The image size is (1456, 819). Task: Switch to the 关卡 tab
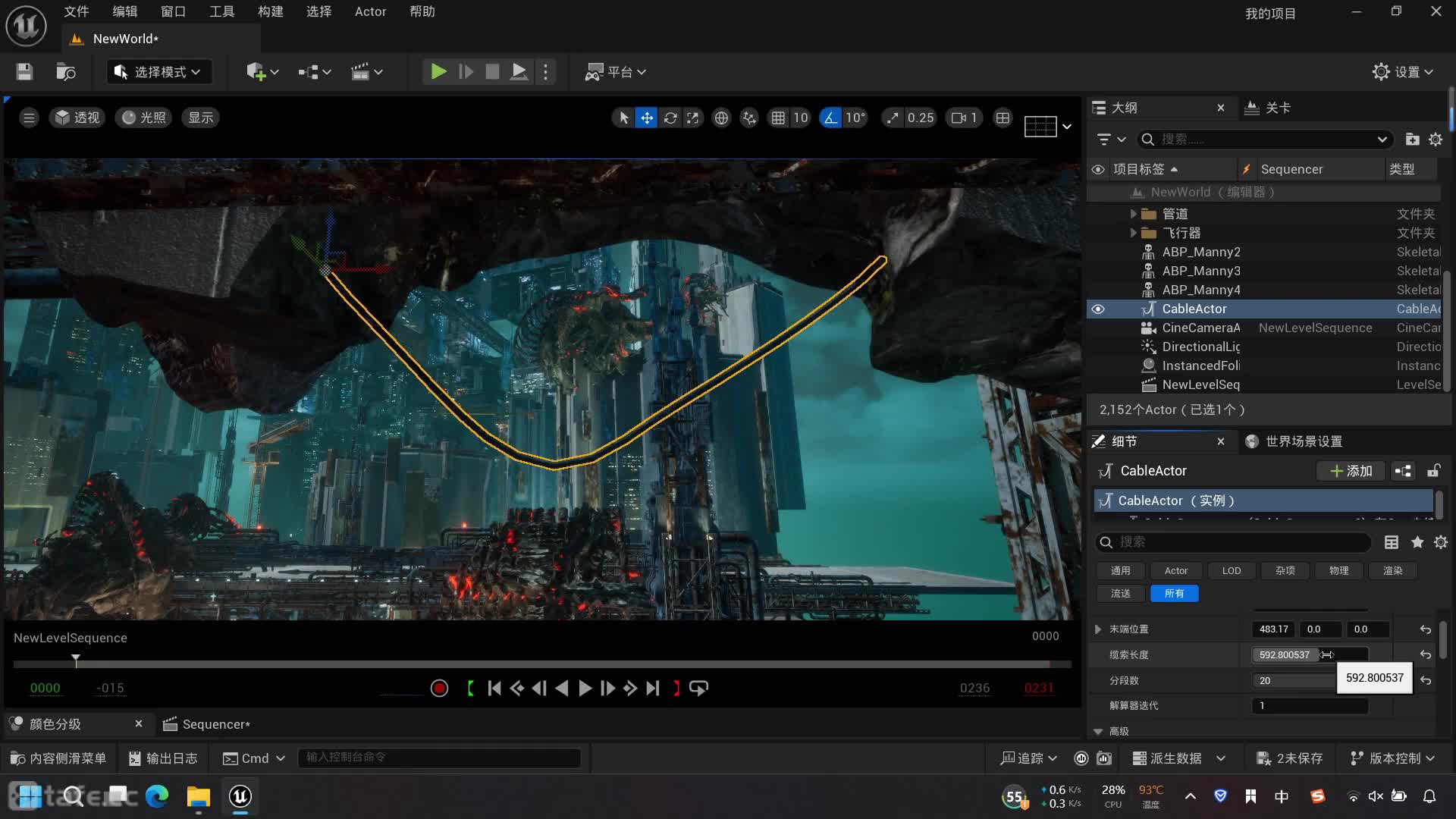click(1268, 108)
